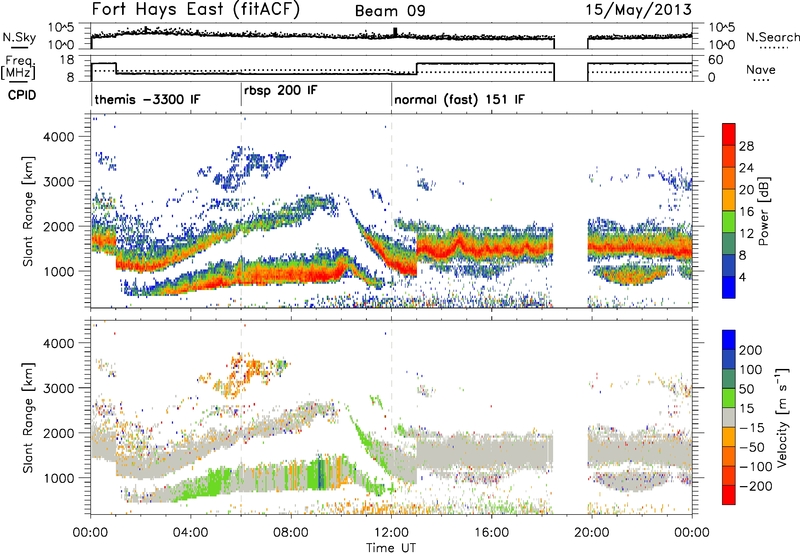Click the "Velocity [m s-1]" color bar title
This screenshot has height=554, width=800.
pyautogui.click(x=783, y=417)
